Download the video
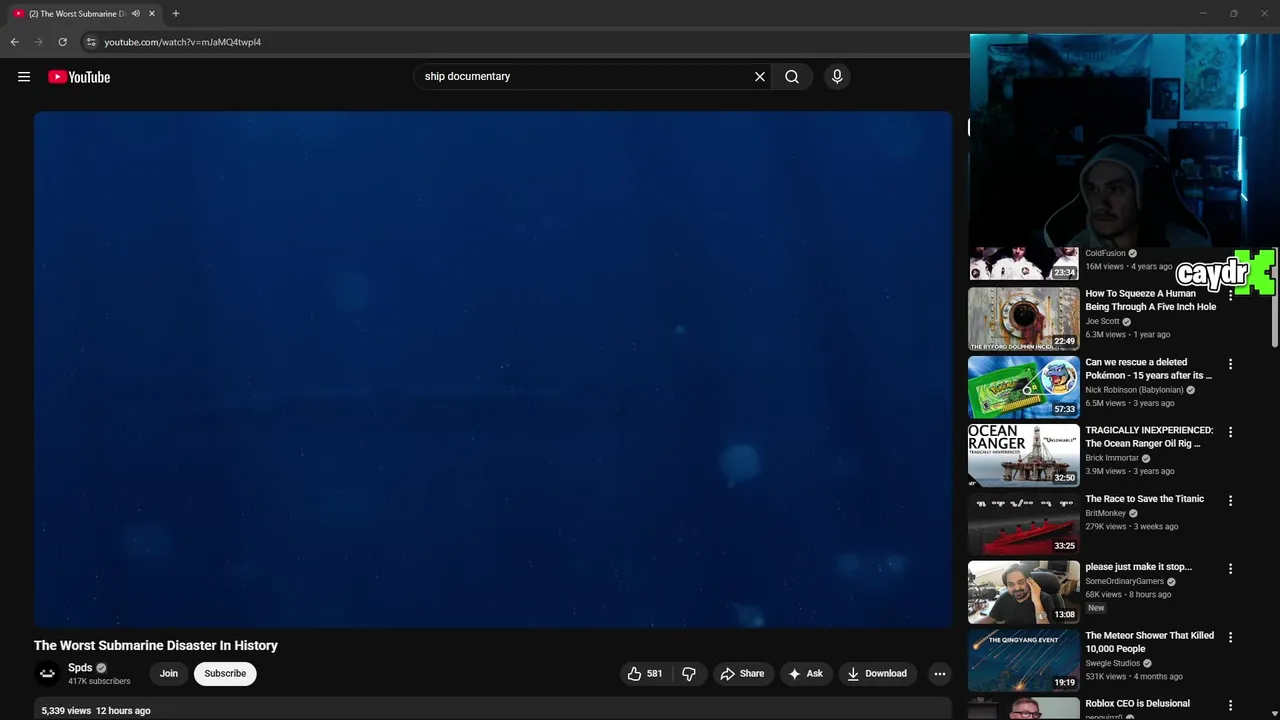Screen dimensions: 1280x720 [x=877, y=674]
